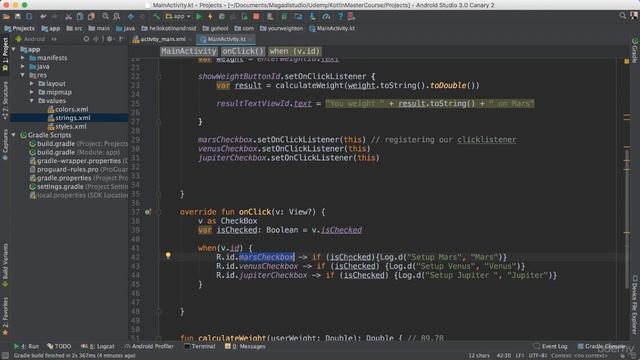Screen dimensions: 640x360
Task: Click the Open folder toolbar icon
Action: click(x=6, y=17)
